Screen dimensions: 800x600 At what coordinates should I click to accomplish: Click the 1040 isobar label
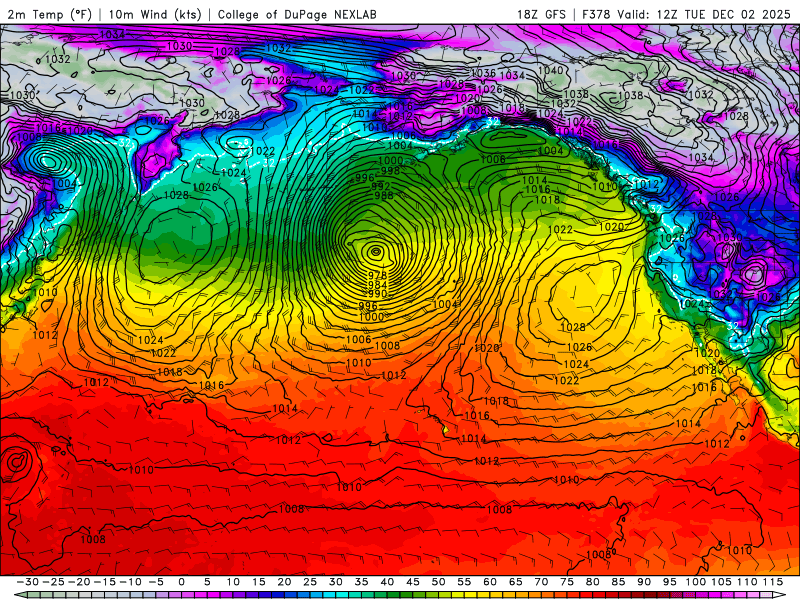coord(551,70)
